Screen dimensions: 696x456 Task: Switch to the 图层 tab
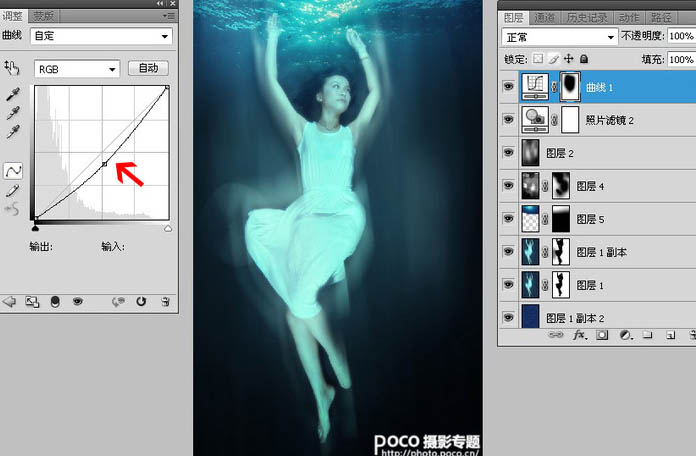click(513, 17)
